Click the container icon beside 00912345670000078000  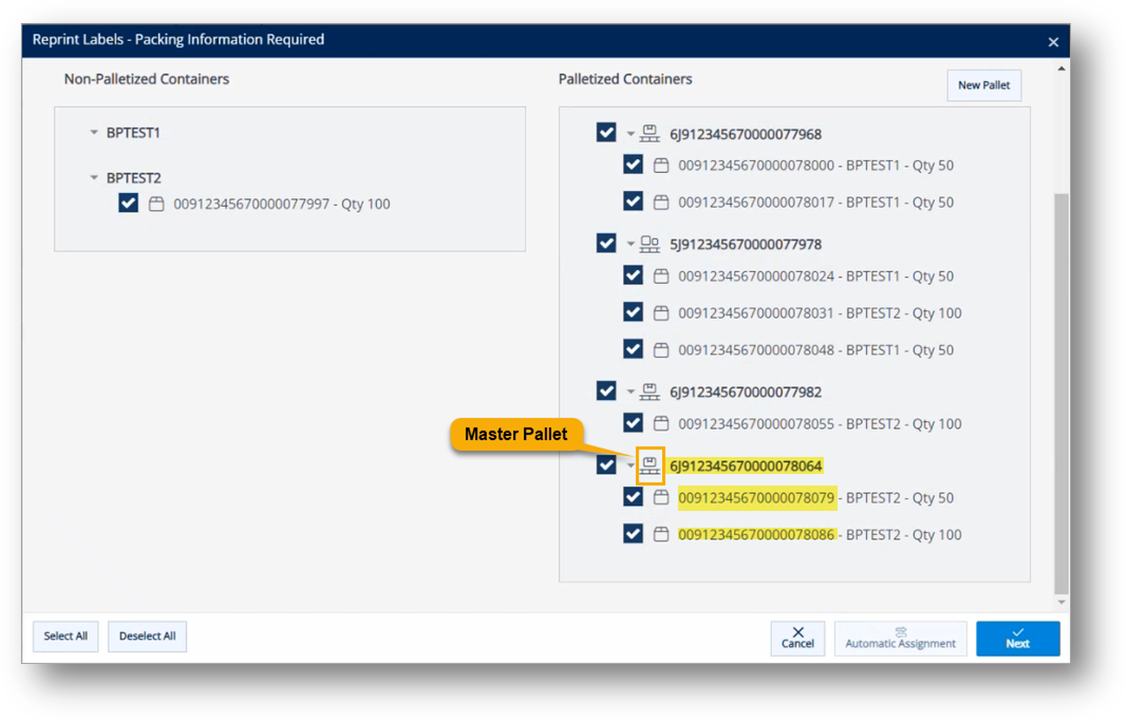[662, 164]
